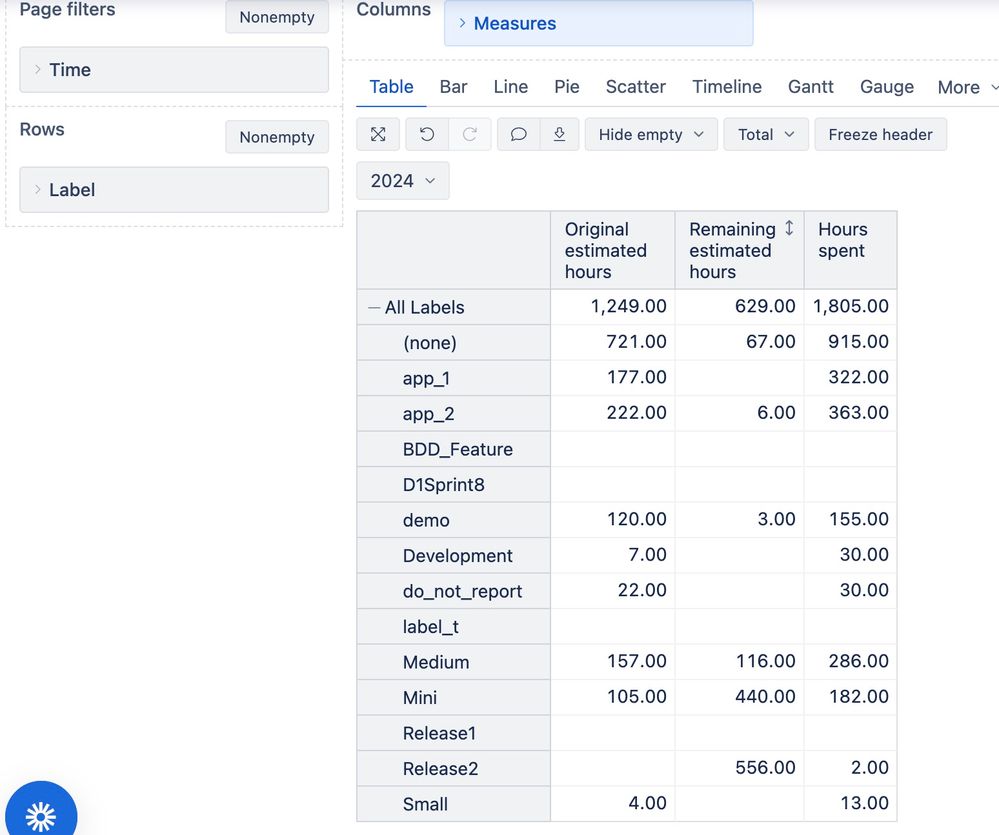The image size is (999, 835).
Task: Click the sort arrows on Remaining estimated hours
Action: pos(789,228)
